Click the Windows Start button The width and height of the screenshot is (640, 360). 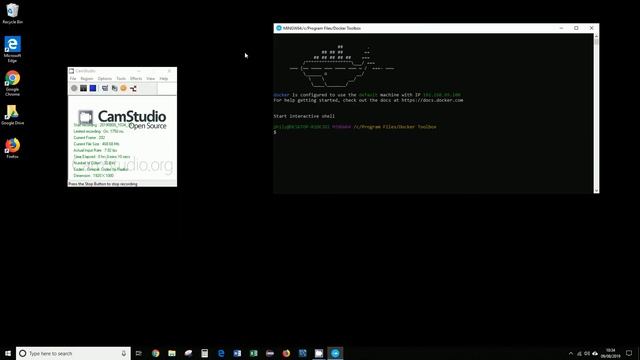pyautogui.click(x=8, y=353)
